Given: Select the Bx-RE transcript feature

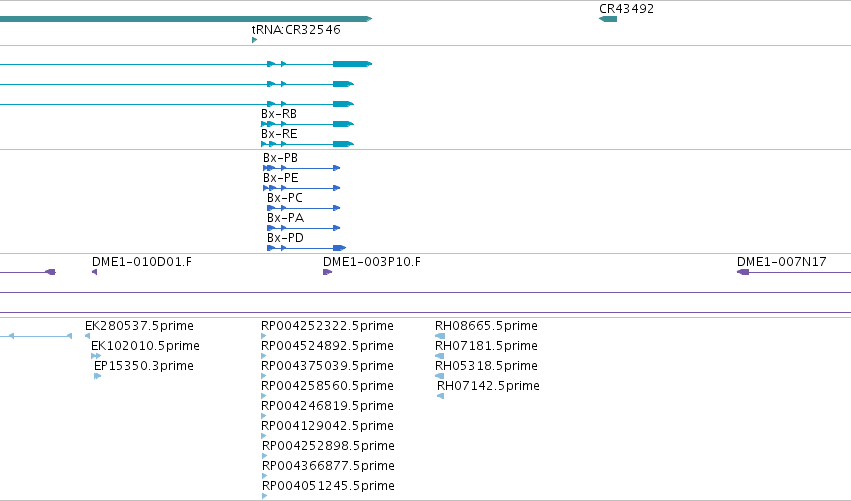Looking at the screenshot, I should click(307, 144).
